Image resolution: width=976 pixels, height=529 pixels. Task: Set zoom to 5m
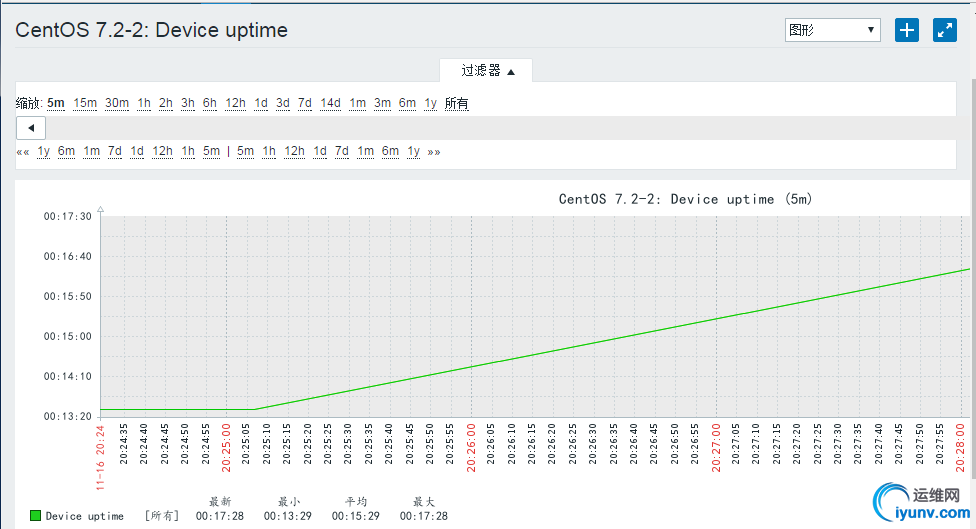[56, 103]
